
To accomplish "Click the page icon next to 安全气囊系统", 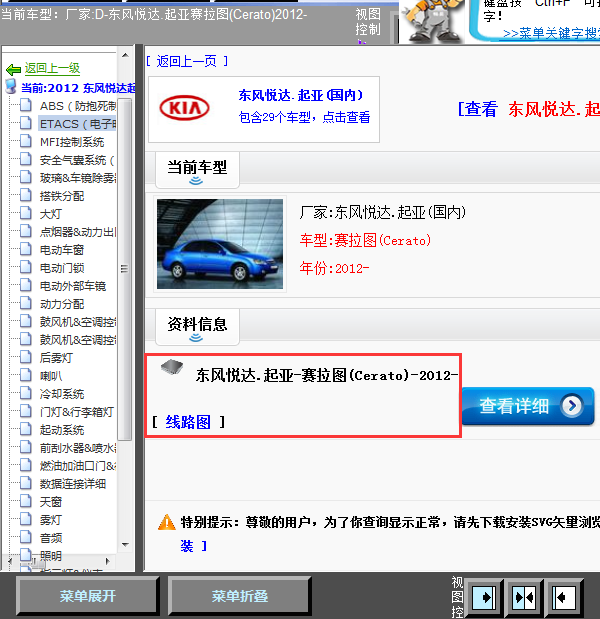I will (x=26, y=159).
